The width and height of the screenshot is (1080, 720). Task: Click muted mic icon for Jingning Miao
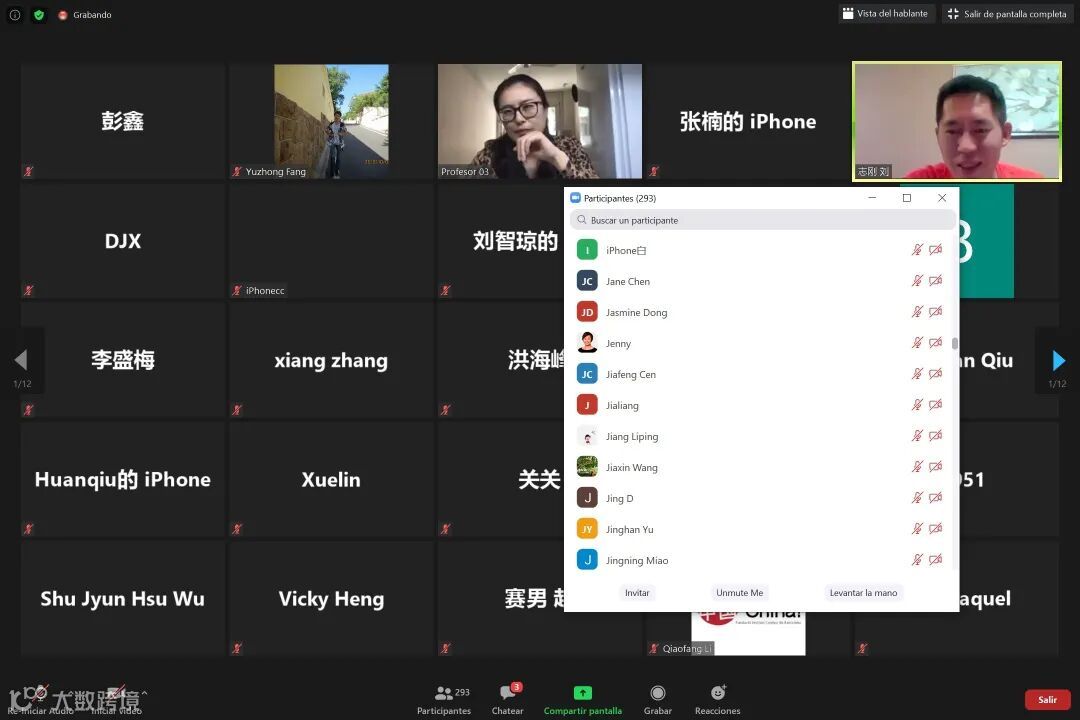point(917,560)
